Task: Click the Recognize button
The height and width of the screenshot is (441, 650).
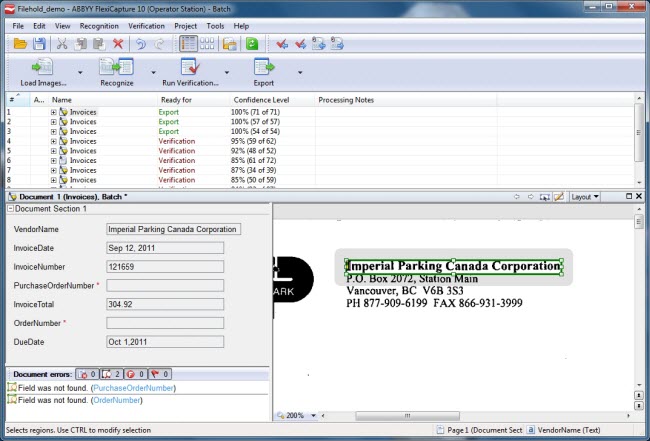Action: point(116,73)
